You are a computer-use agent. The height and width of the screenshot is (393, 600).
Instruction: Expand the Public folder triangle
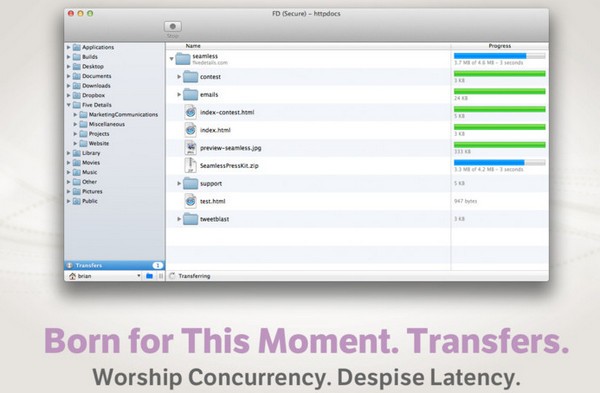pos(68,201)
